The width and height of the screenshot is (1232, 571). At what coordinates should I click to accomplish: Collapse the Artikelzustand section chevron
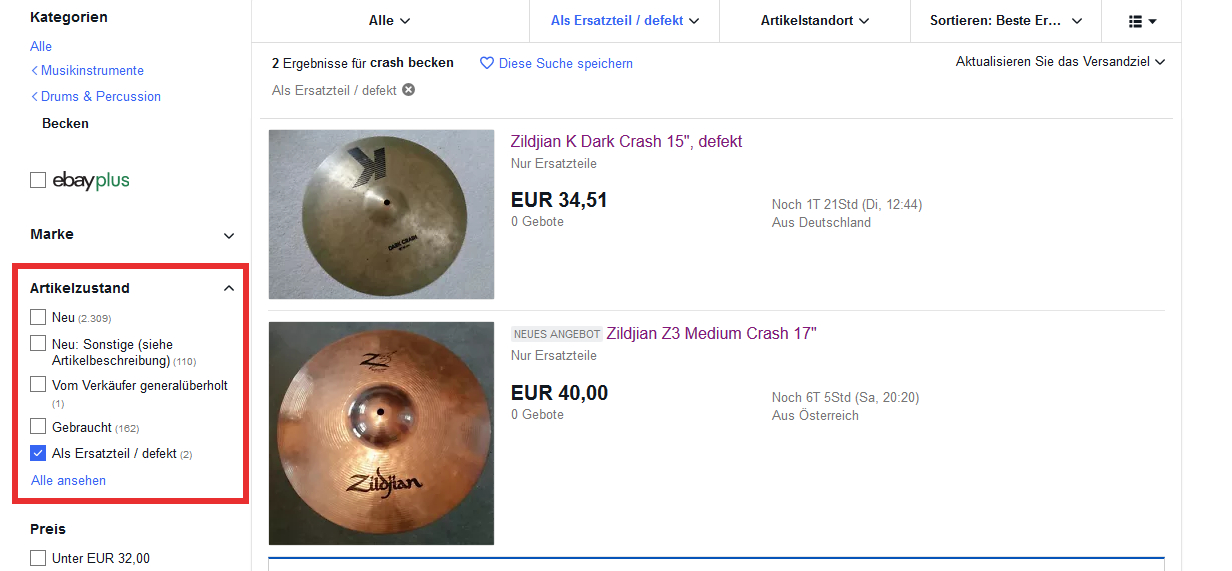tap(229, 288)
